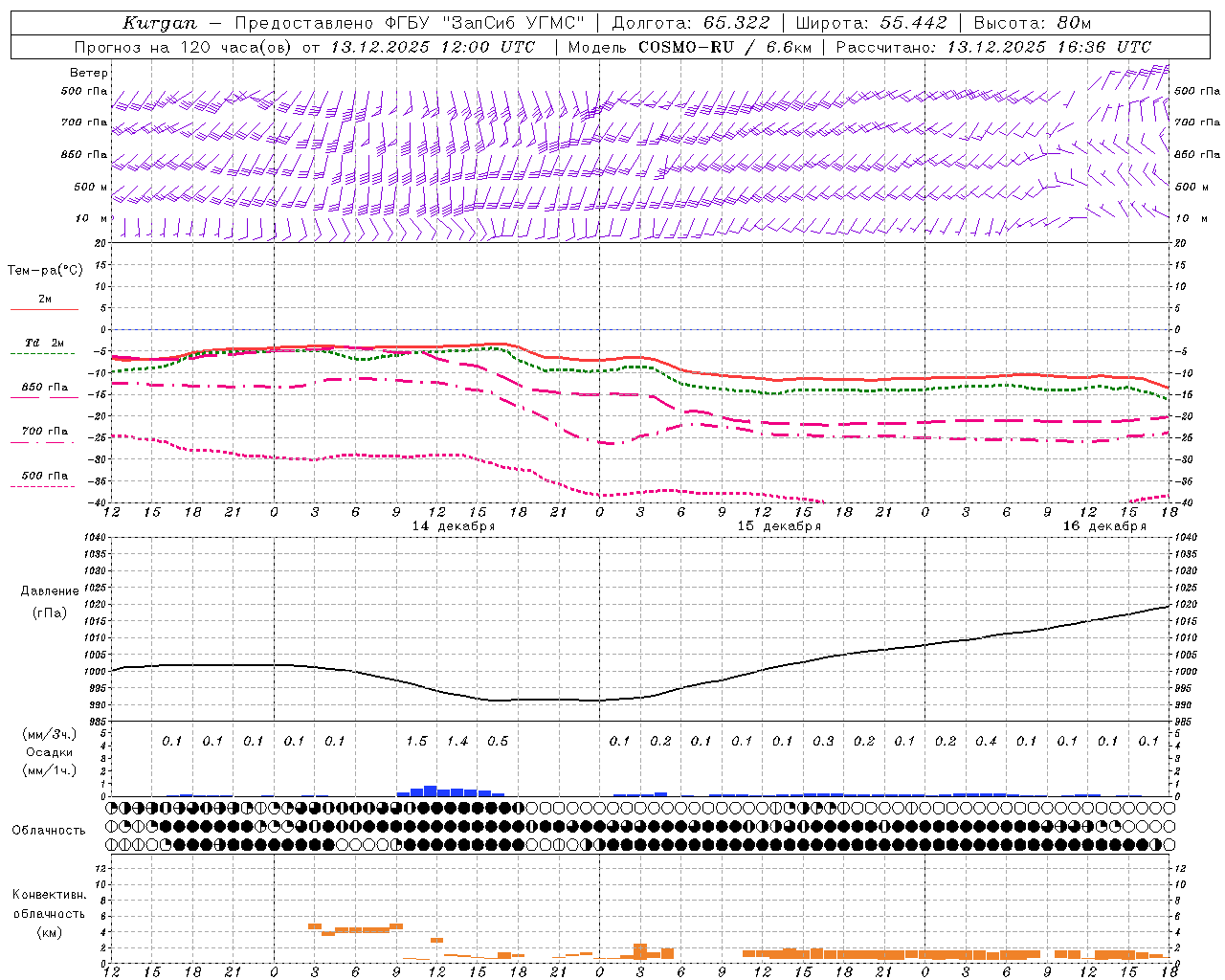Click the "(мм/1ч.)" hourly precipitation unit label
This screenshot has height=980, width=1225.
(50, 770)
